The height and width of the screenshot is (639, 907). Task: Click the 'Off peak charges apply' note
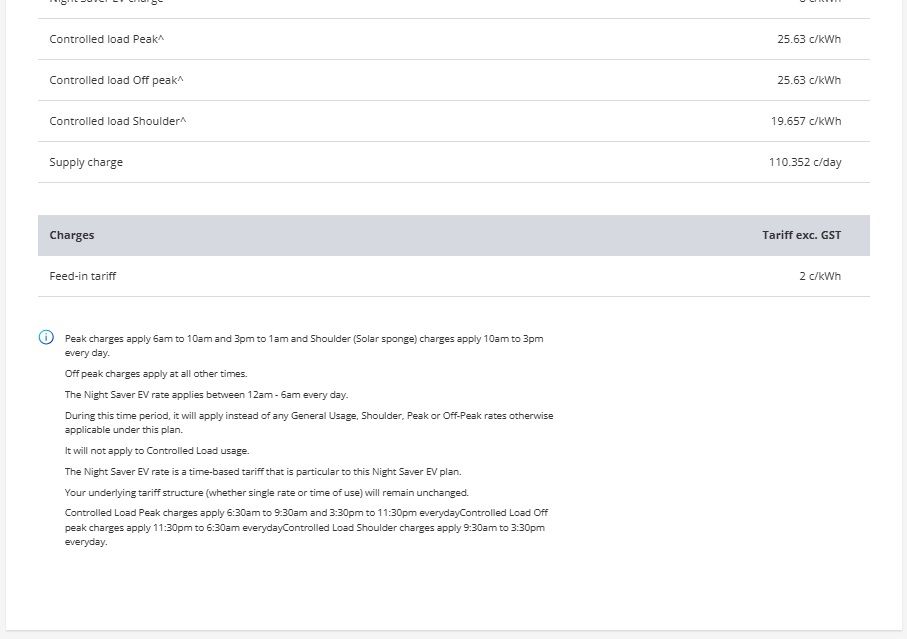pyautogui.click(x=156, y=374)
